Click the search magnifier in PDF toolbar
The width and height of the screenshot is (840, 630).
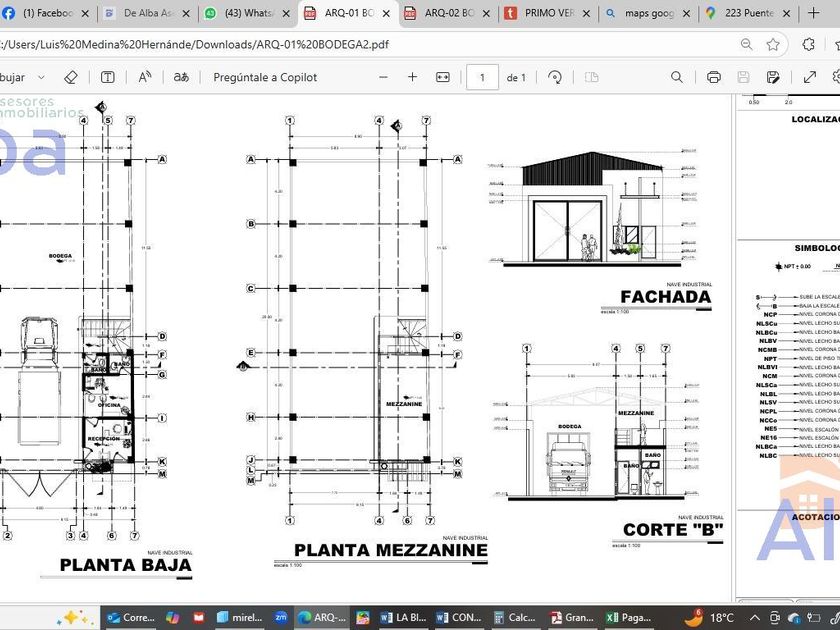(x=677, y=77)
